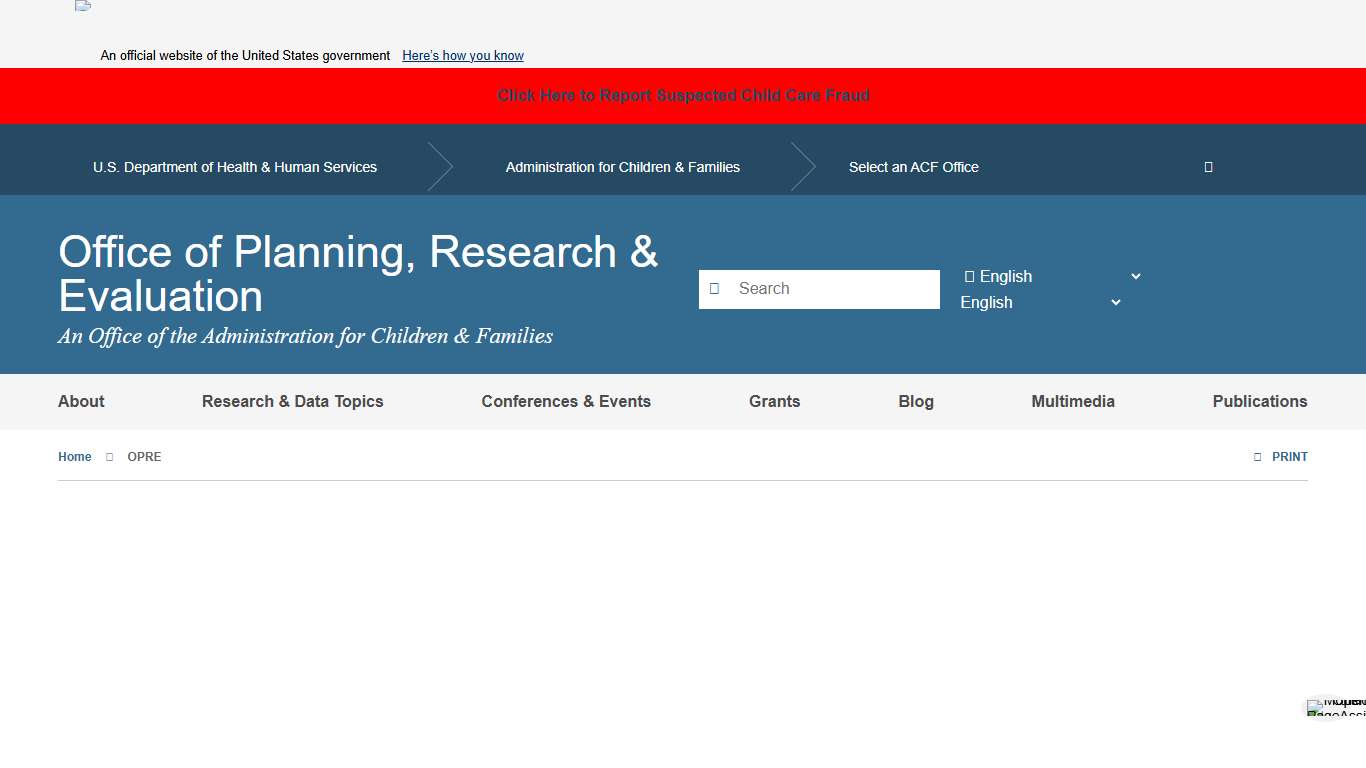Screen dimensions: 1366x768
Task: Open the About menu item
Action: 81,401
